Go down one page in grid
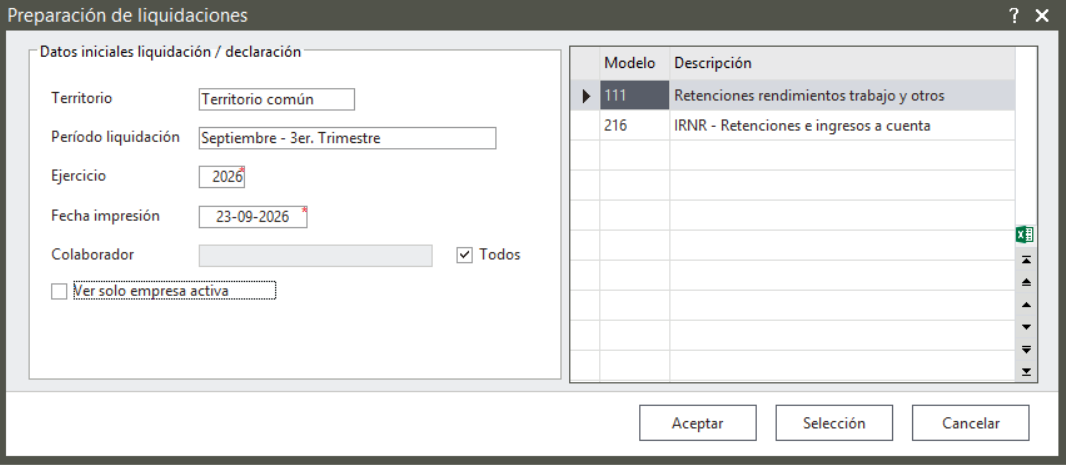This screenshot has height=465, width=1066. [x=1027, y=349]
